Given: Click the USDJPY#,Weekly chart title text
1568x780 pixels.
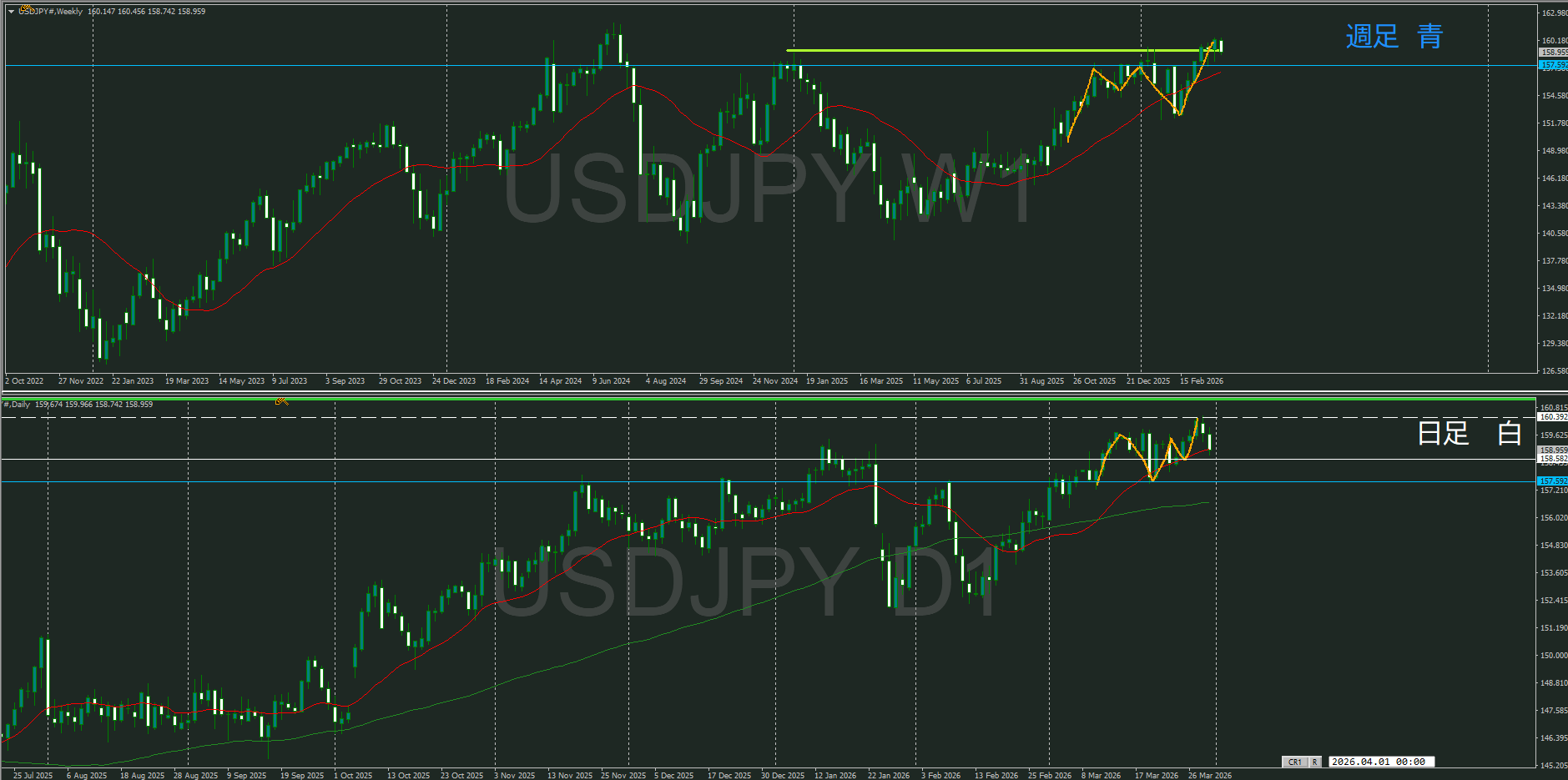Looking at the screenshot, I should pos(50,12).
